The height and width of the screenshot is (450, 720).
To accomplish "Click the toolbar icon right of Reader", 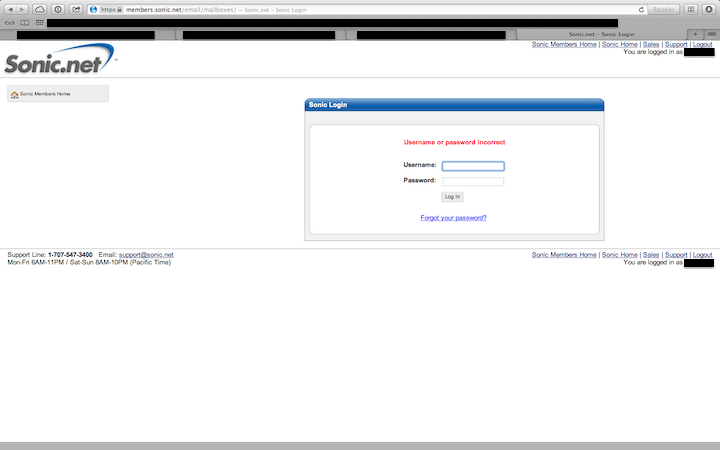I will click(691, 9).
